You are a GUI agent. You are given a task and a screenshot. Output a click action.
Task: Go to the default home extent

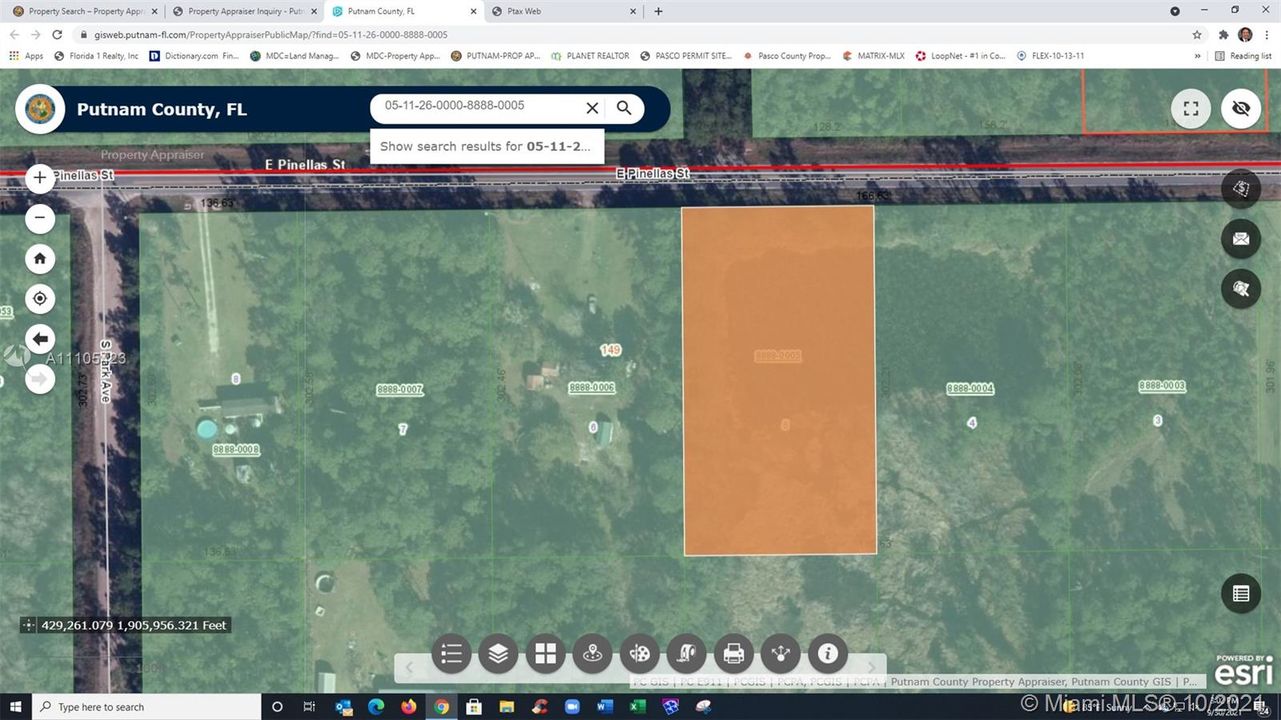pyautogui.click(x=39, y=258)
